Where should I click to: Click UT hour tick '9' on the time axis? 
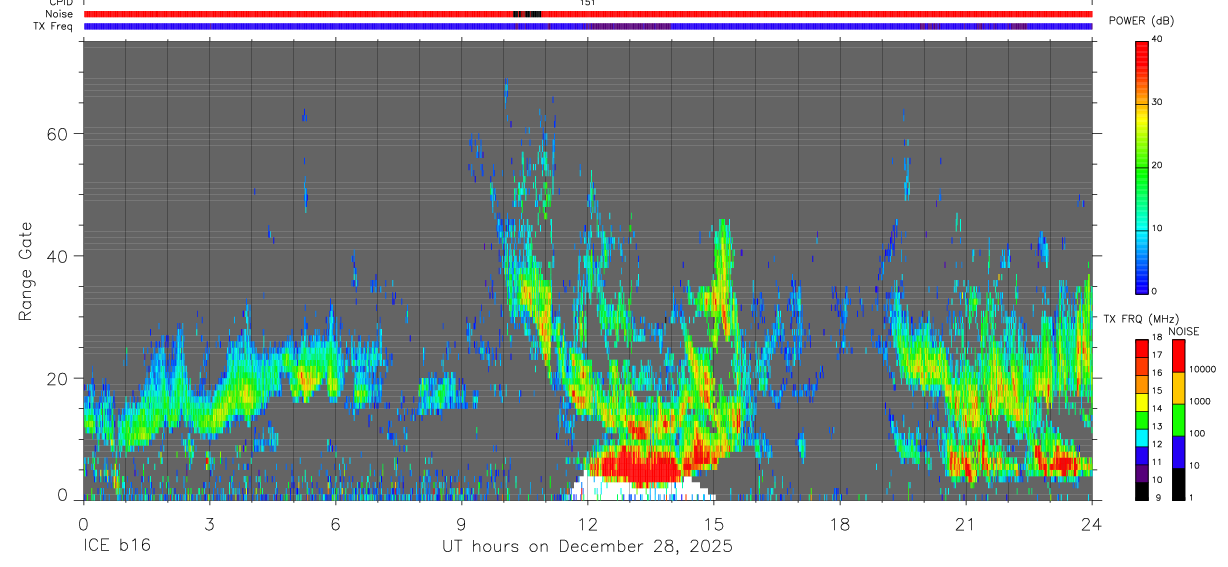point(462,524)
